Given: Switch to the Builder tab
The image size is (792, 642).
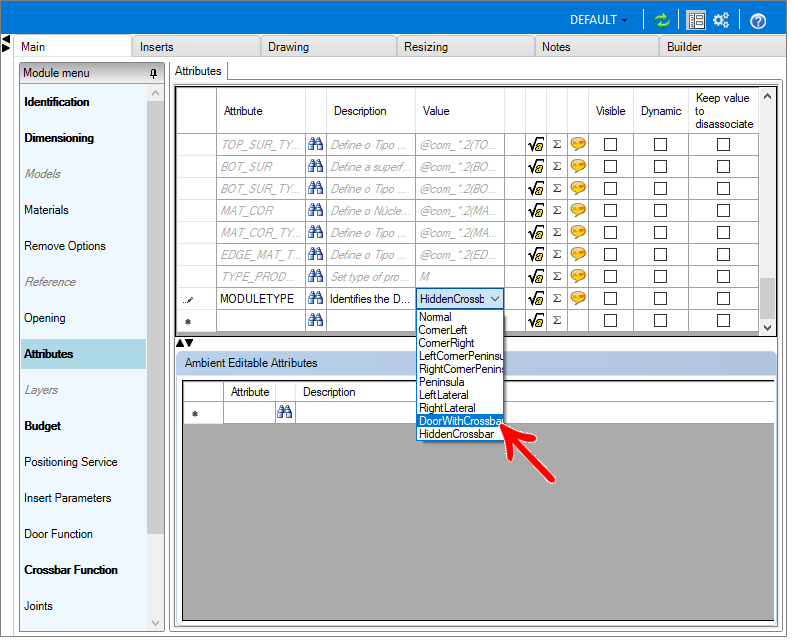Looking at the screenshot, I should pyautogui.click(x=725, y=47).
